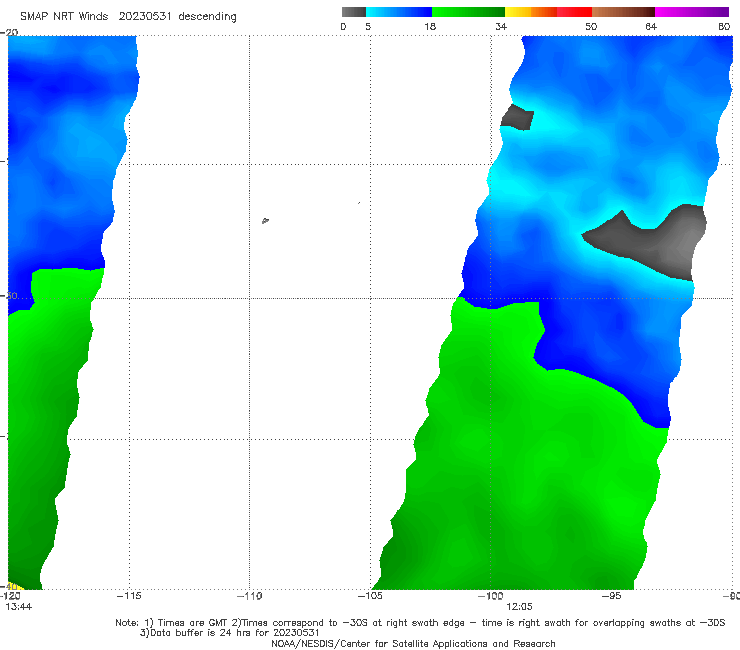Image resolution: width=740 pixels, height=650 pixels.
Task: Click the gray 0-5 segment of the color scale
Action: pyautogui.click(x=354, y=12)
